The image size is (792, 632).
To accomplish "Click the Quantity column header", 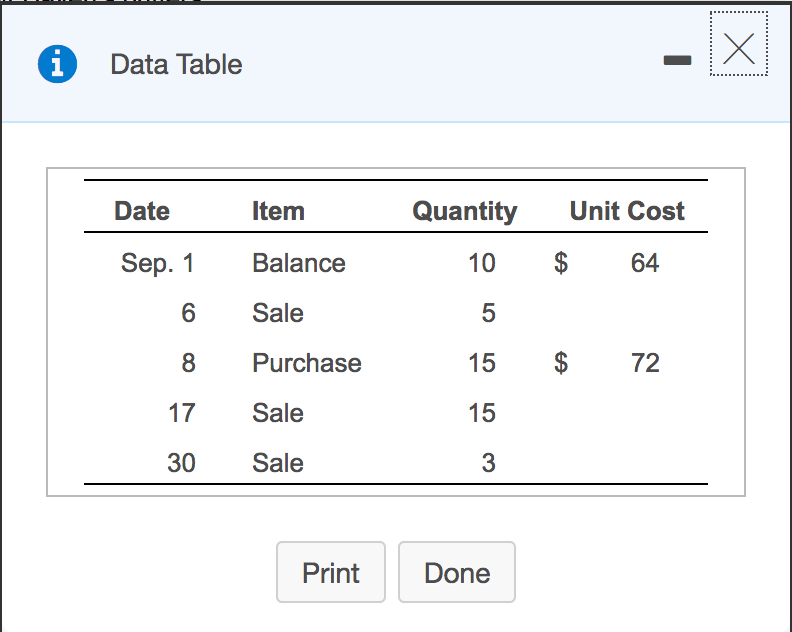I will 464,211.
